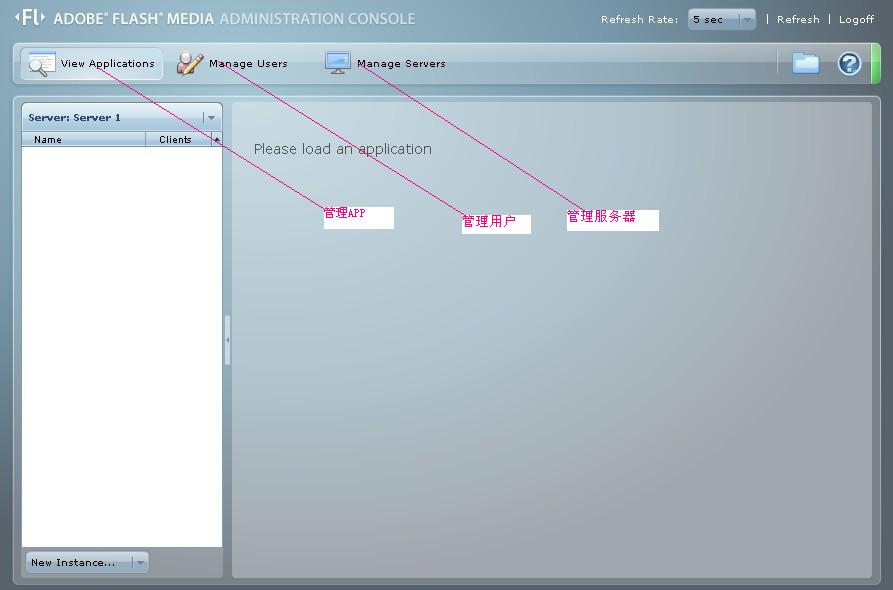Screen dimensions: 893x590
Task: Sort by the Name column header
Action: tap(84, 140)
